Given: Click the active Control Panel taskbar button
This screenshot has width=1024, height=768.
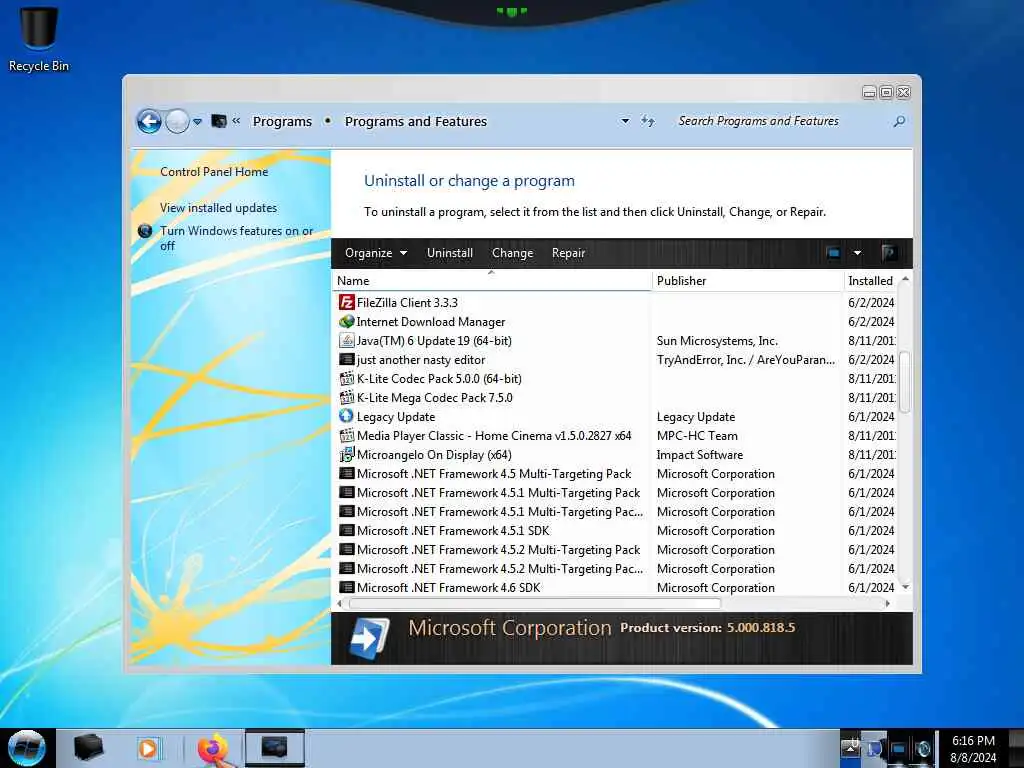Looking at the screenshot, I should click(274, 748).
